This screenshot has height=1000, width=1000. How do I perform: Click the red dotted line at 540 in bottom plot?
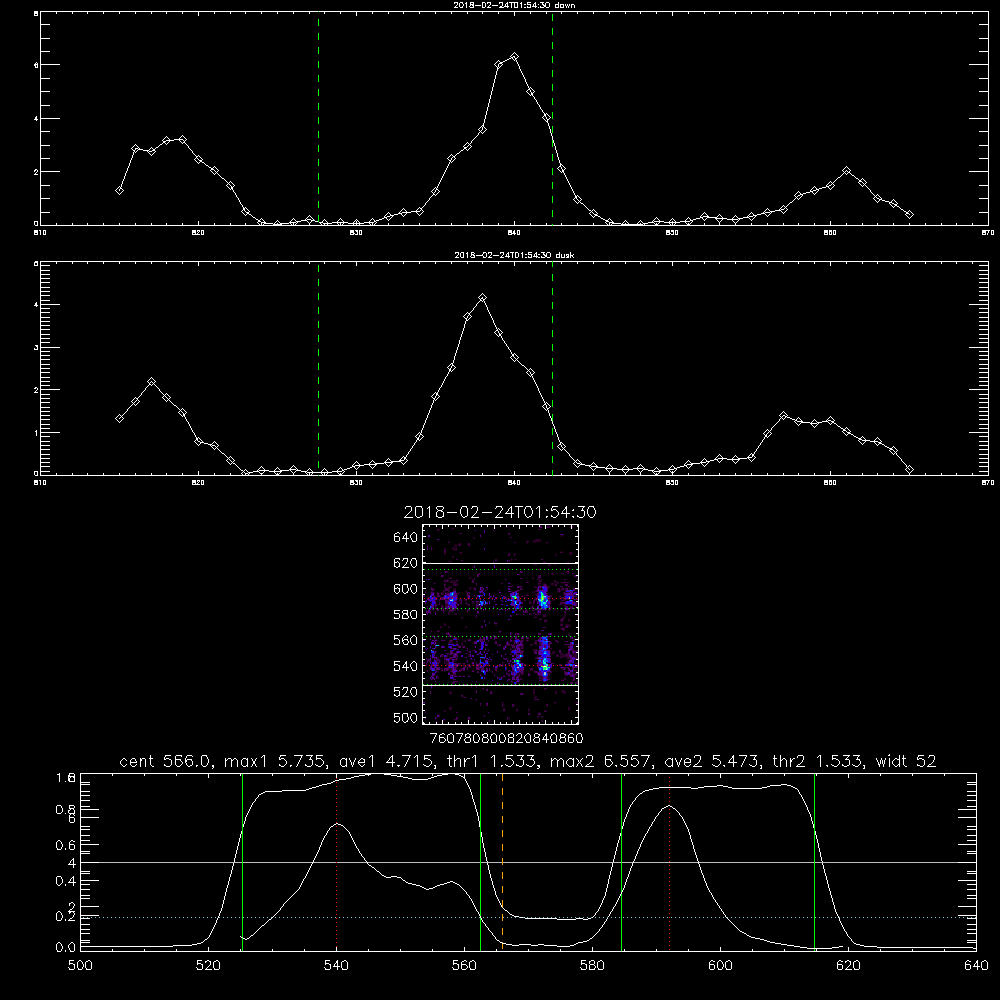tap(336, 861)
